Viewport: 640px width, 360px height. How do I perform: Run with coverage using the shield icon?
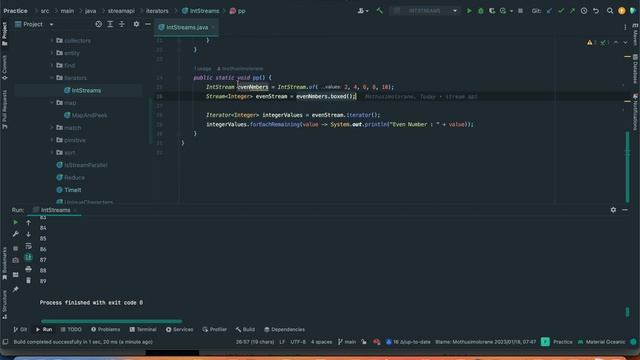[x=492, y=11]
